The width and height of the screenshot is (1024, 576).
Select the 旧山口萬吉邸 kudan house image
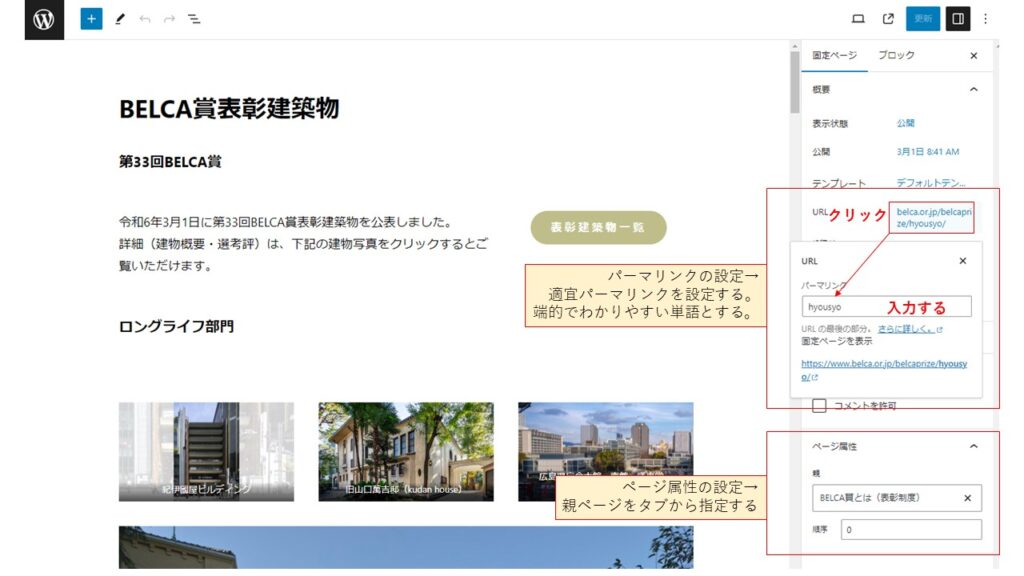pos(406,452)
